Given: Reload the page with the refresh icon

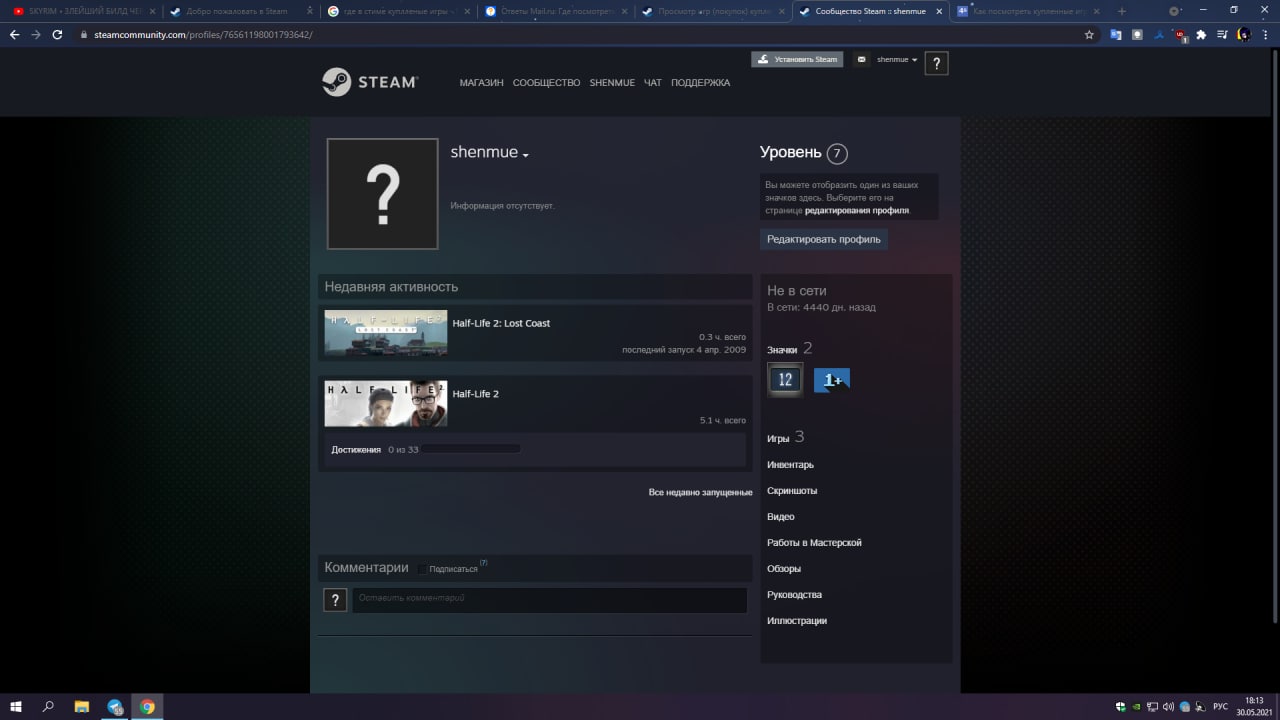Looking at the screenshot, I should (57, 34).
